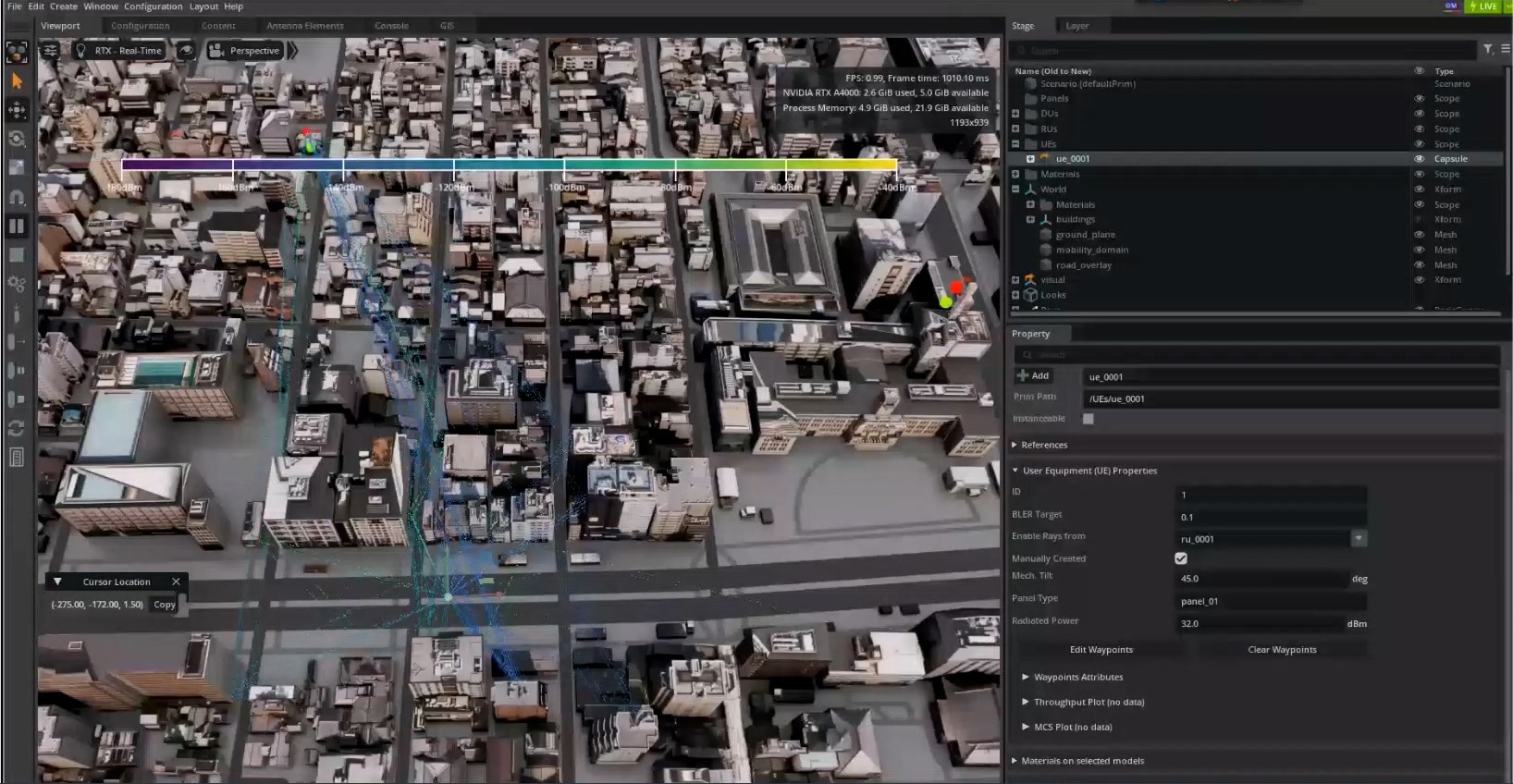
Task: Expand the Waypoints Attributes section
Action: point(1026,677)
